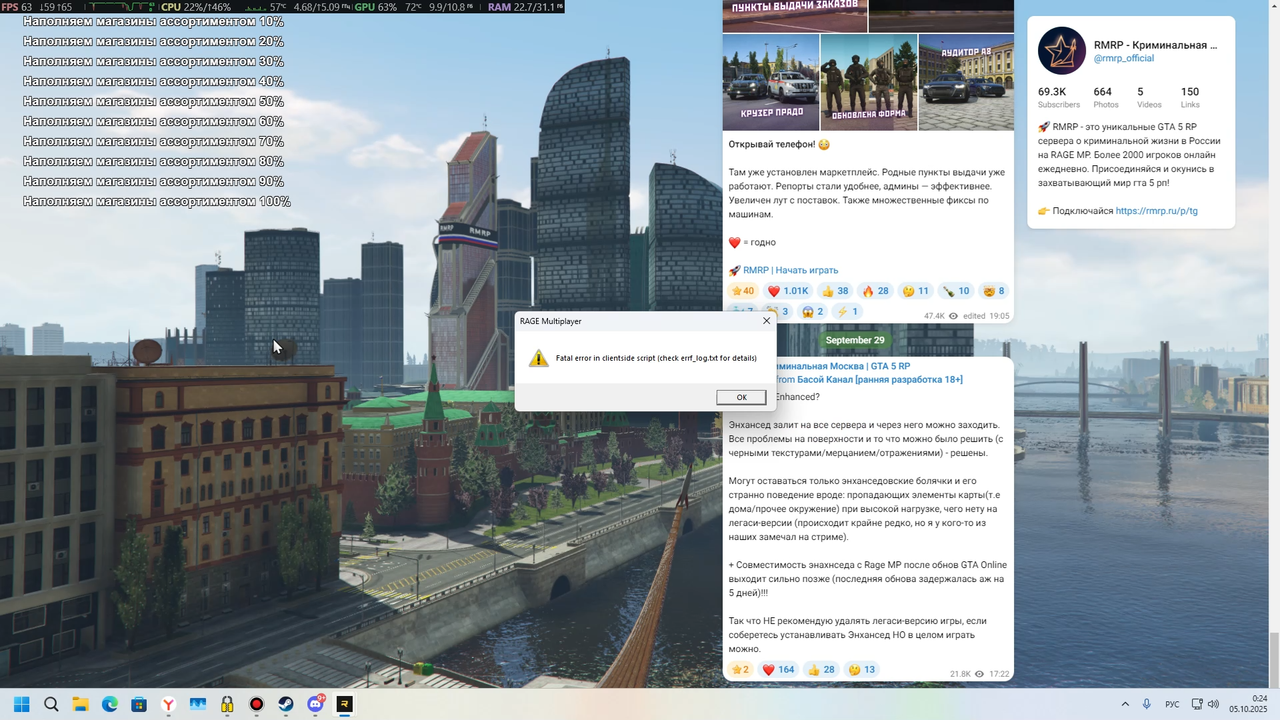Click the views eye icon beside 21.8K

(979, 674)
